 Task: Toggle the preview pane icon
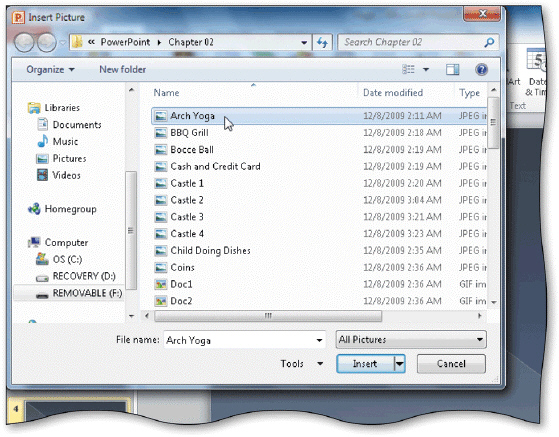[453, 70]
